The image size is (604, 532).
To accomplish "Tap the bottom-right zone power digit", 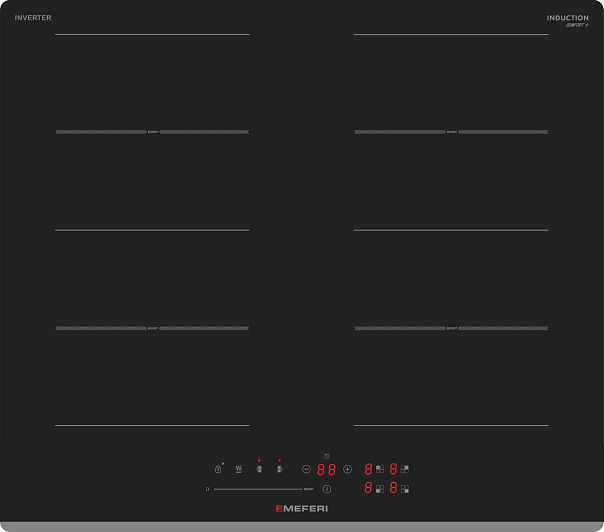I will pyautogui.click(x=394, y=488).
